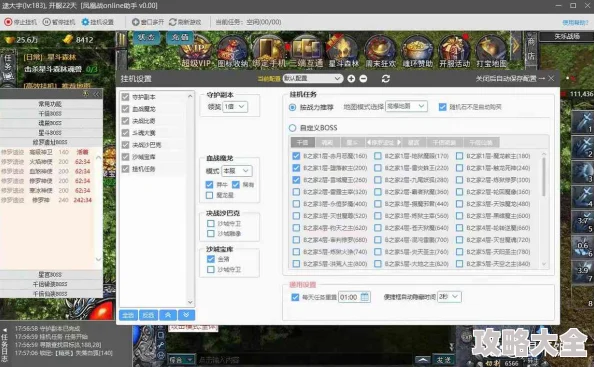The height and width of the screenshot is (367, 594).
Task: Toggle the 沙城宝库 checkbox in task list
Action: (x=125, y=157)
